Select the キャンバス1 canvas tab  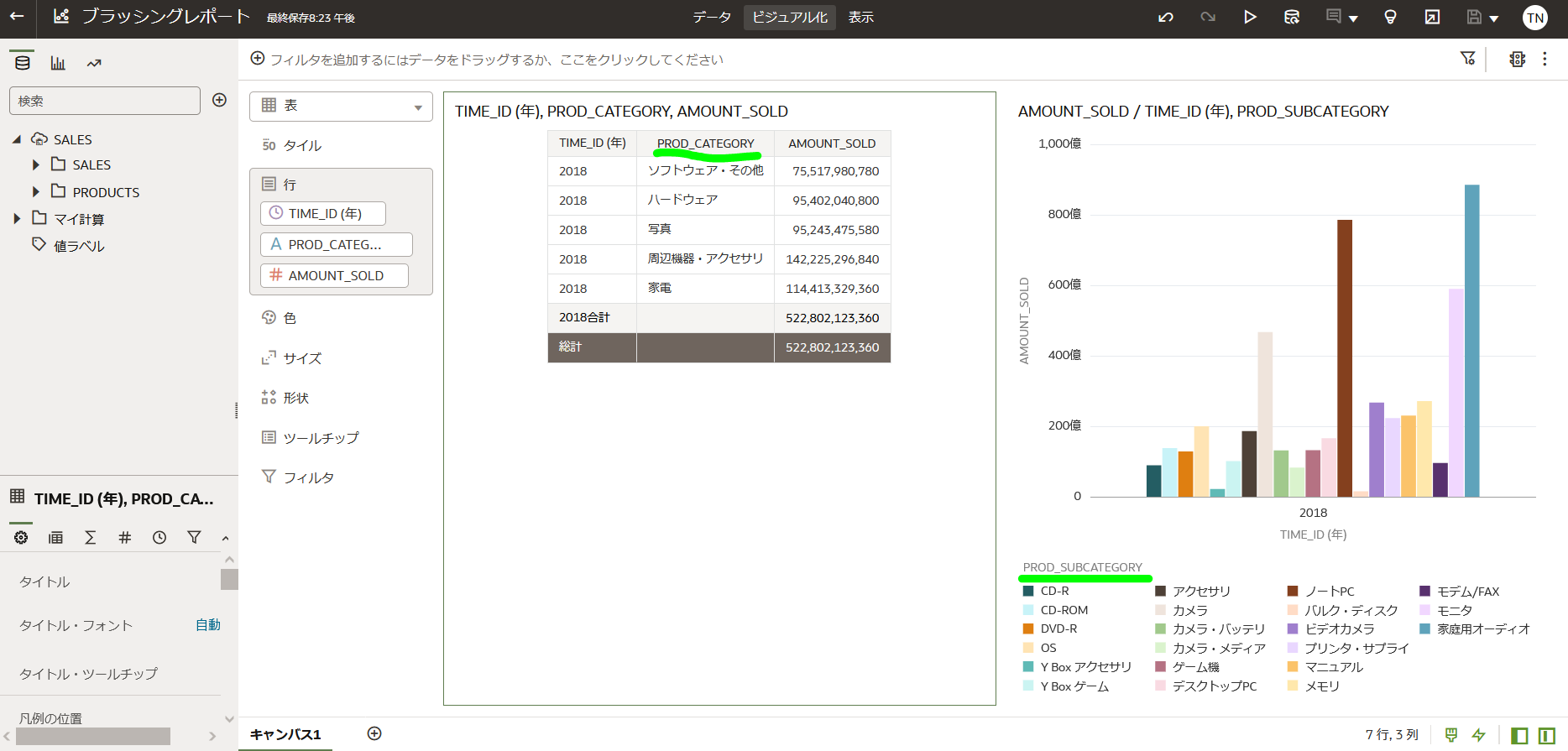pyautogui.click(x=285, y=734)
